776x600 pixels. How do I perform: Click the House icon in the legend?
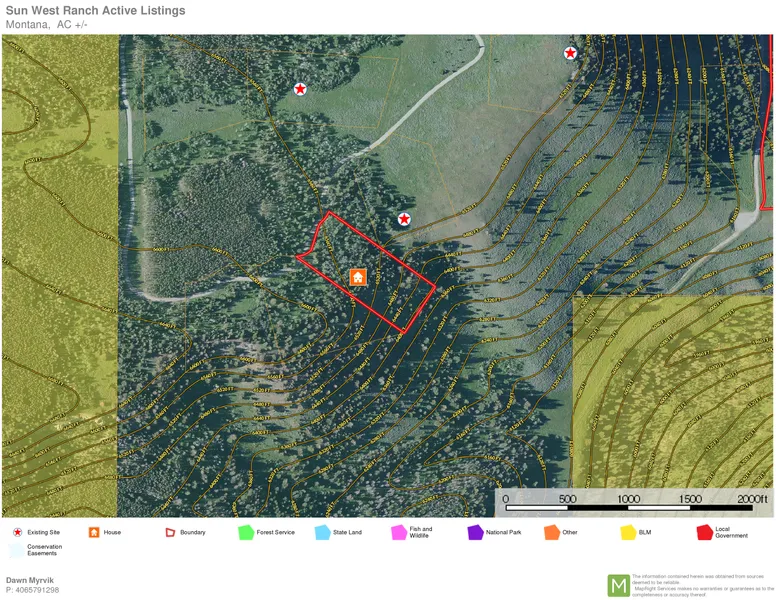94,532
